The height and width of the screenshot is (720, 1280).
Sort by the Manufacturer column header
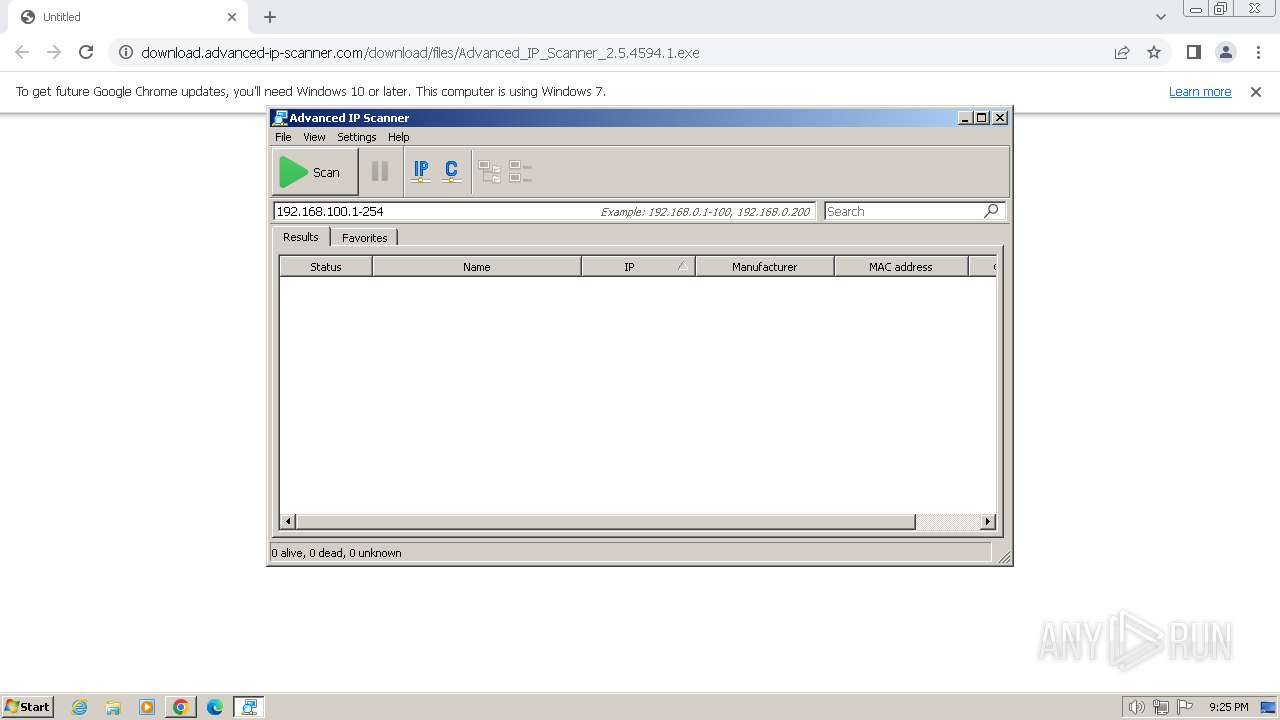765,267
